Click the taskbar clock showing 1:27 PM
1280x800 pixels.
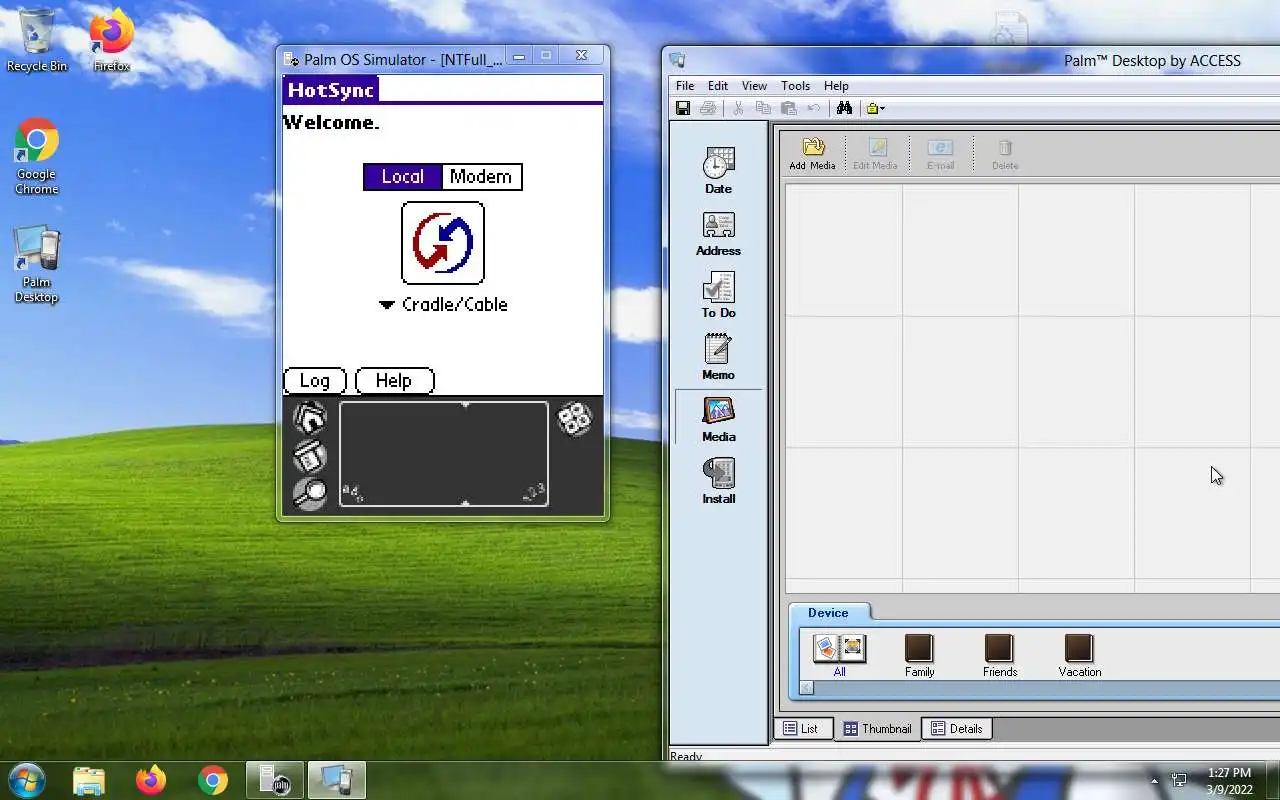[1229, 781]
